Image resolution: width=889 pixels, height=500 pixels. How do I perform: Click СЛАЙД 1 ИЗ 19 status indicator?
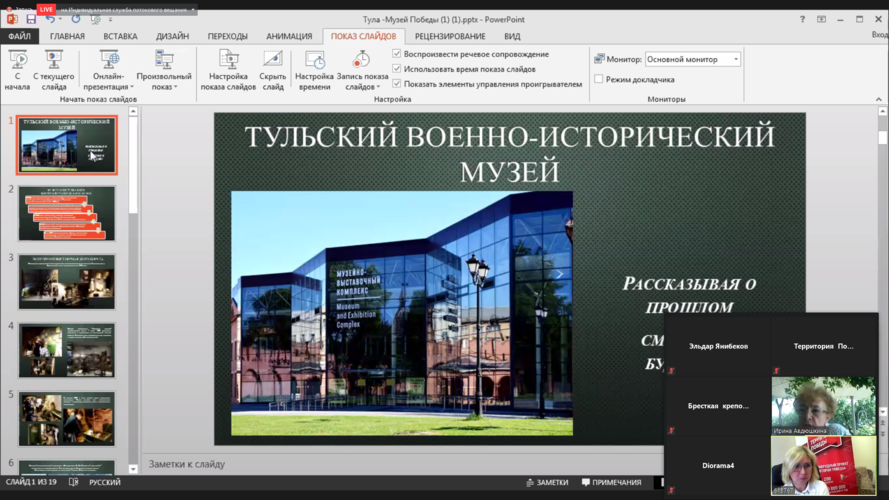tap(31, 482)
